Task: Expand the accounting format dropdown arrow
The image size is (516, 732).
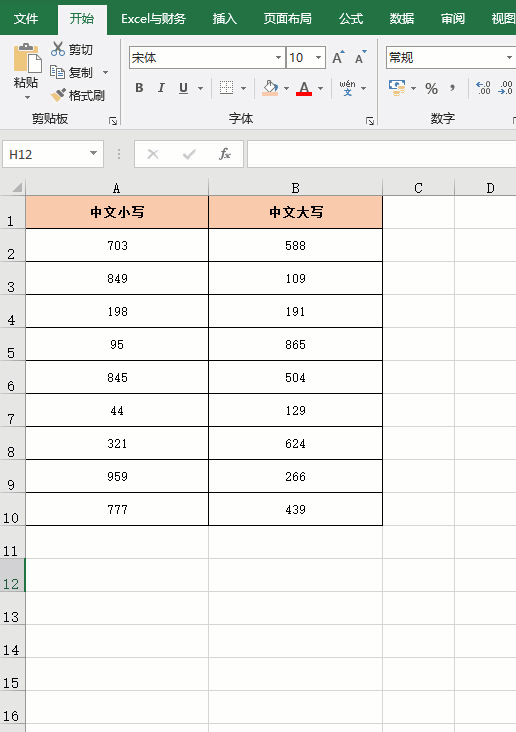Action: coord(413,88)
